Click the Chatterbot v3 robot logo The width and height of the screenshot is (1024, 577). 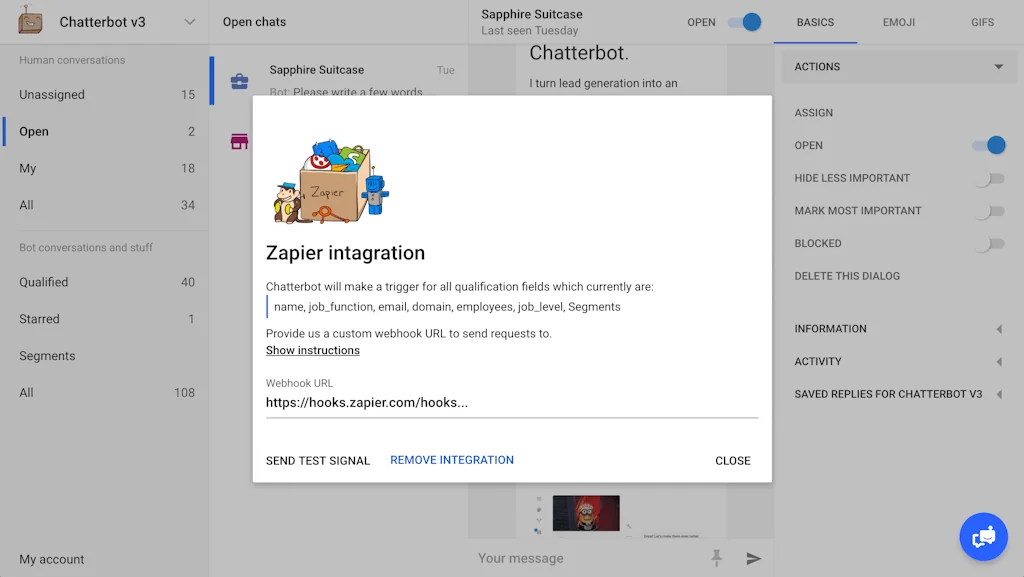29,21
